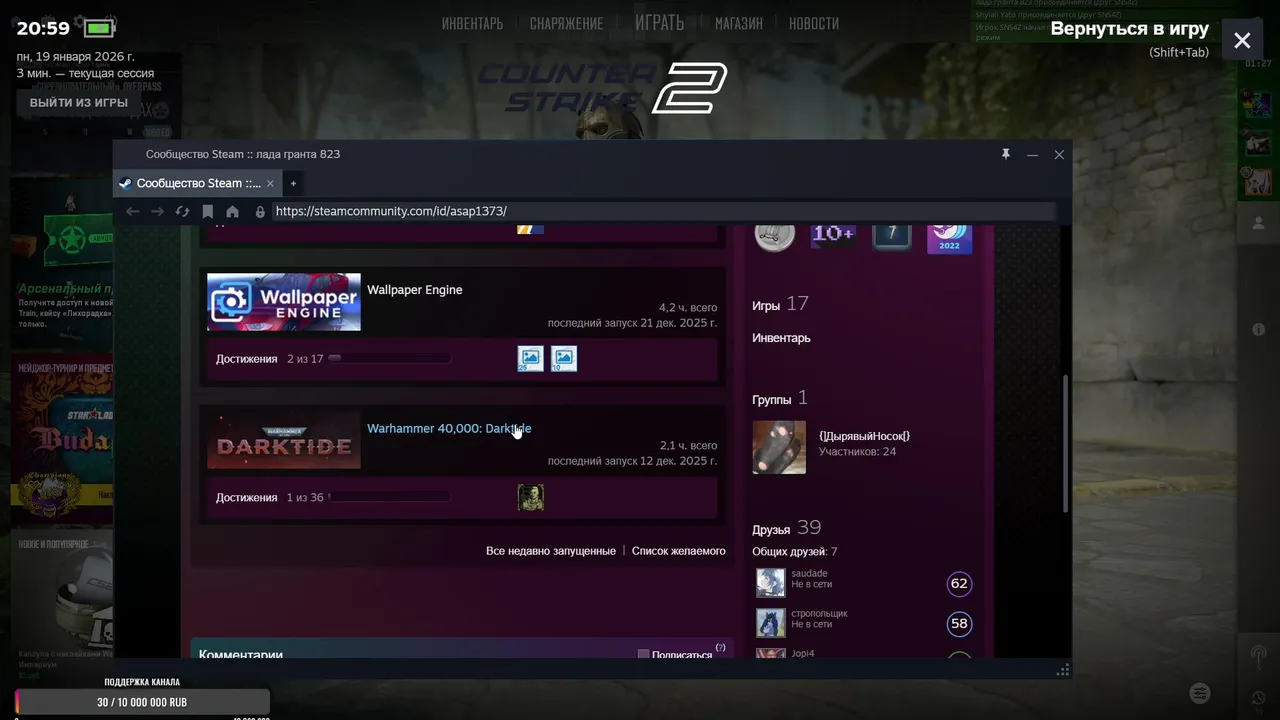This screenshot has width=1280, height=720.
Task: Open the Wallpaper Engine title link
Action: pos(415,290)
